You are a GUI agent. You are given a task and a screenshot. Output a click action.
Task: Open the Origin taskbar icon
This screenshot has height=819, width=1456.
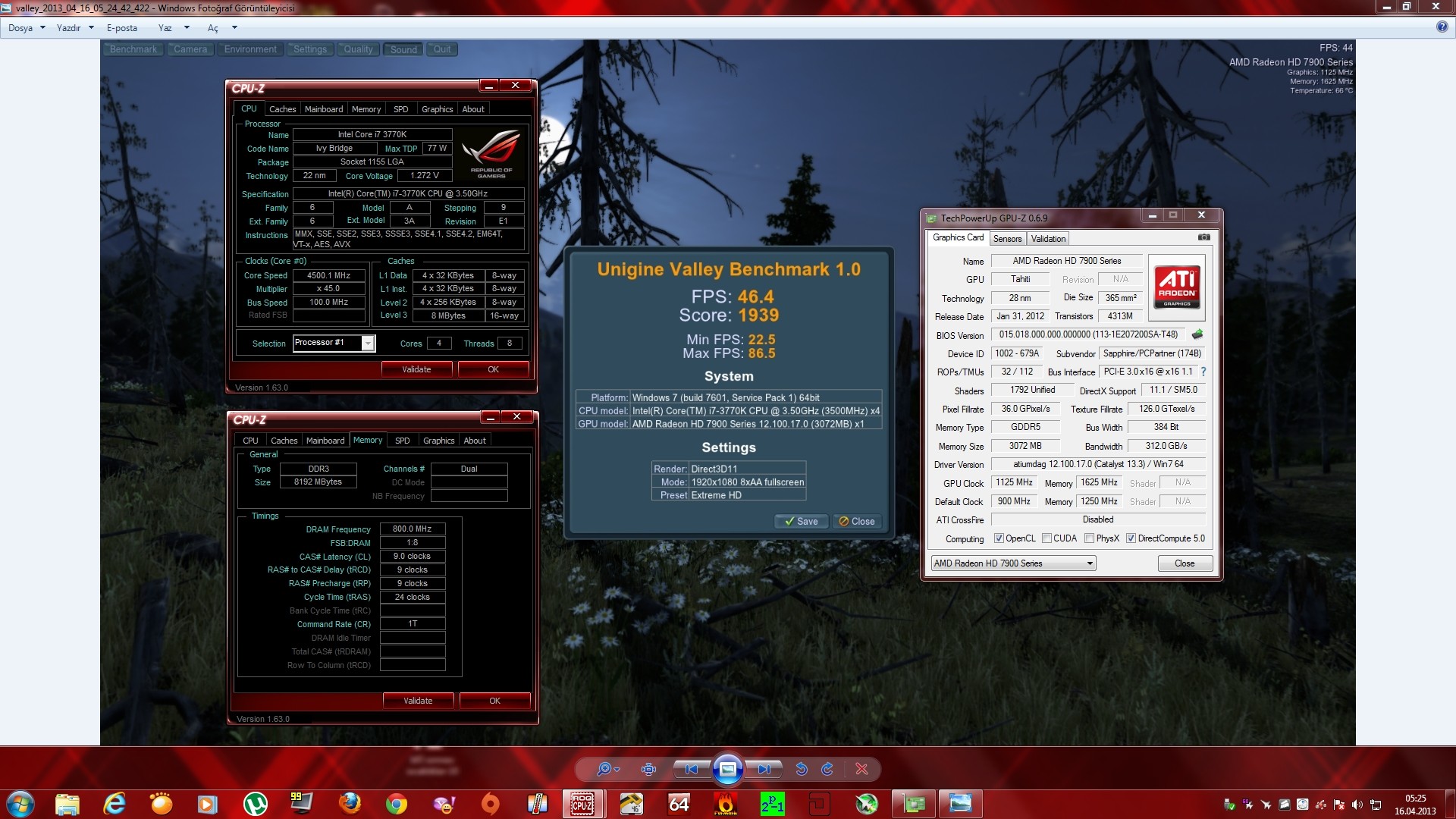491,804
